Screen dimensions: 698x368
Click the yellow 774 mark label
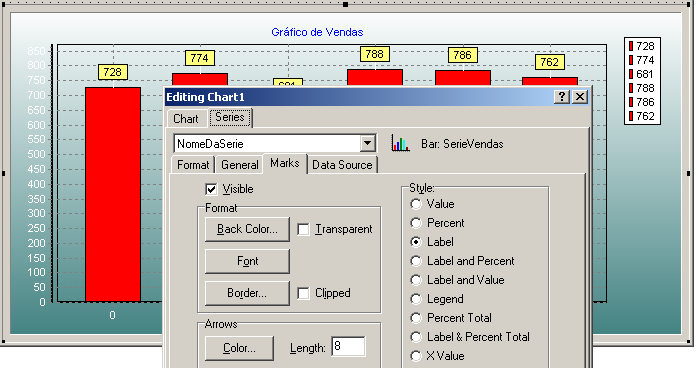click(x=199, y=58)
